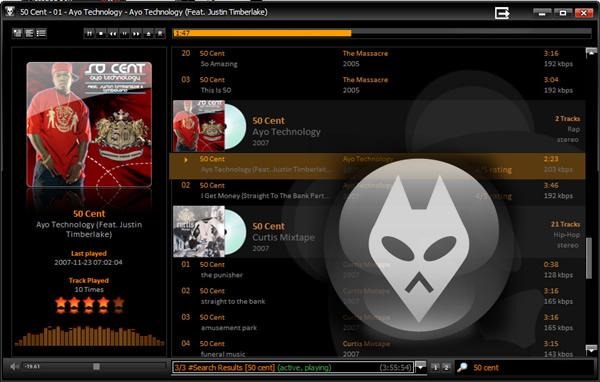Viewport: 600px width, 382px height.
Task: Stop playback with the Stop button
Action: (101, 34)
